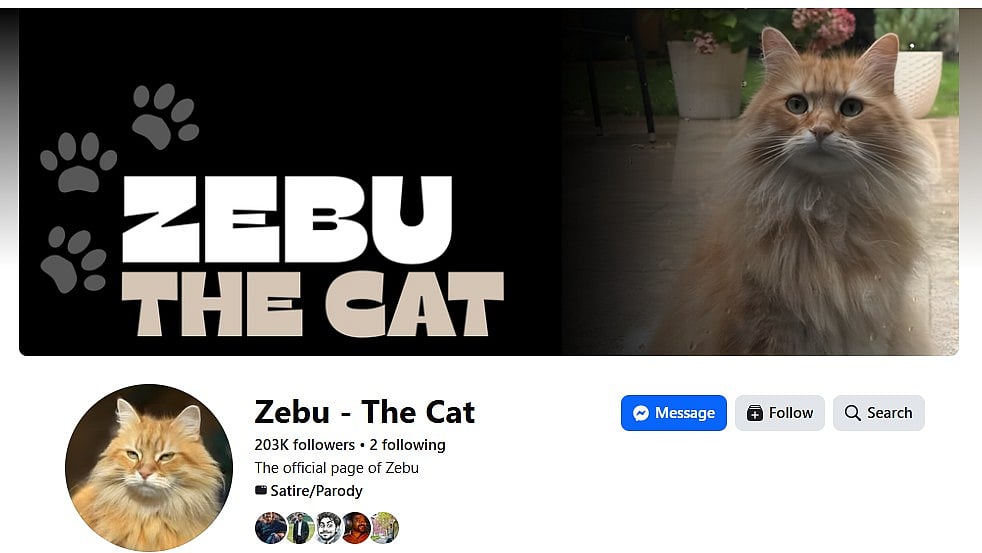Open the circular profile picture of Zebu
The image size is (982, 553).
[x=149, y=468]
